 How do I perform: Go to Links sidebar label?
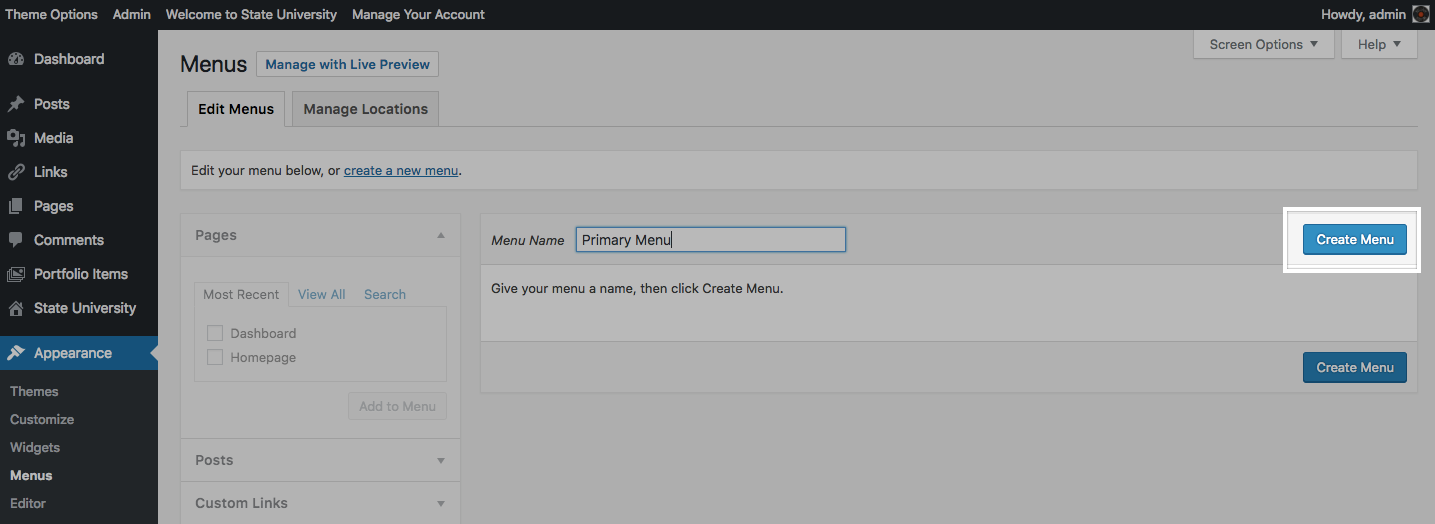(x=51, y=172)
